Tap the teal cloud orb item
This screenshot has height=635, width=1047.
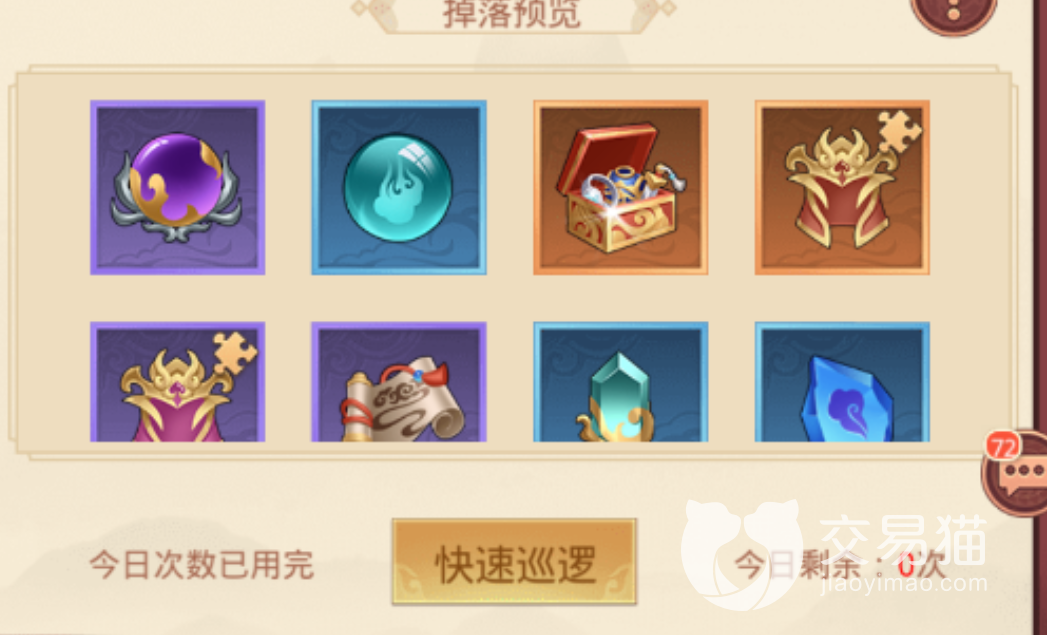click(399, 188)
